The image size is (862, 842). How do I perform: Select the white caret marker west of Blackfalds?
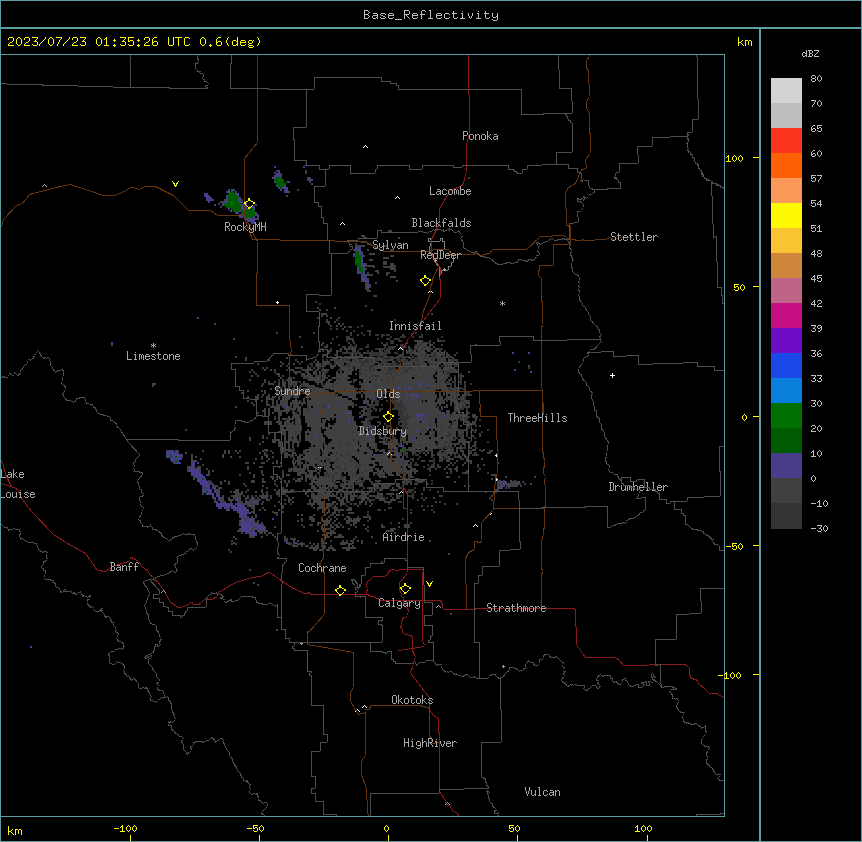pyautogui.click(x=342, y=224)
